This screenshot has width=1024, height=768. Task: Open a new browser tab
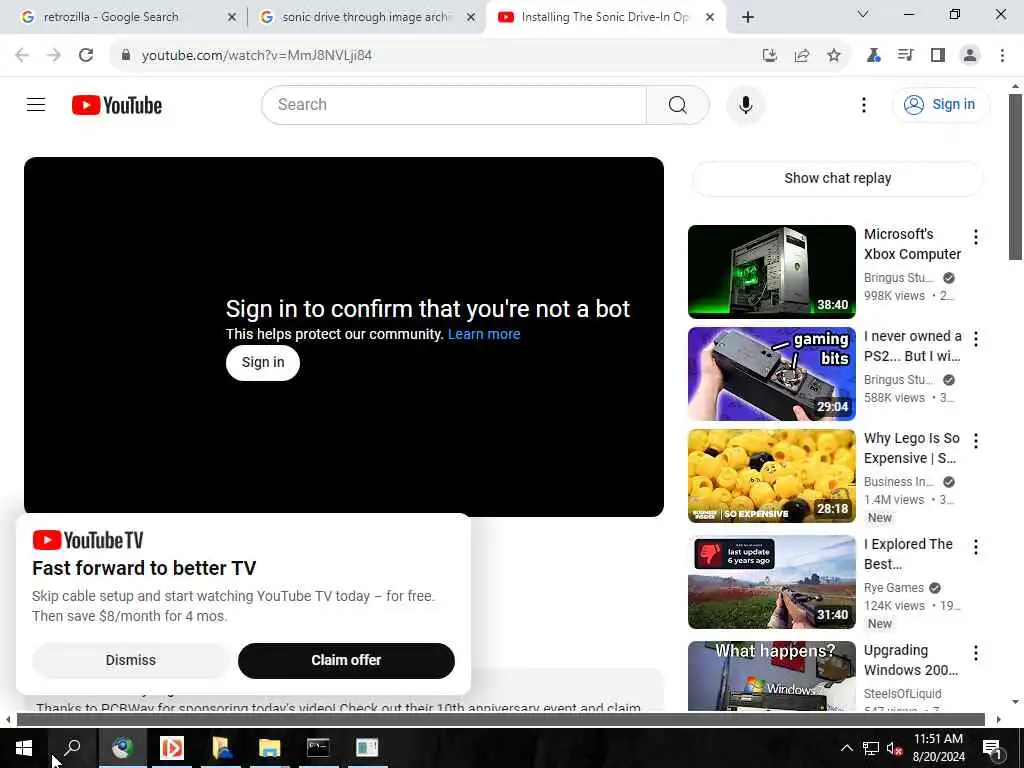pyautogui.click(x=748, y=17)
